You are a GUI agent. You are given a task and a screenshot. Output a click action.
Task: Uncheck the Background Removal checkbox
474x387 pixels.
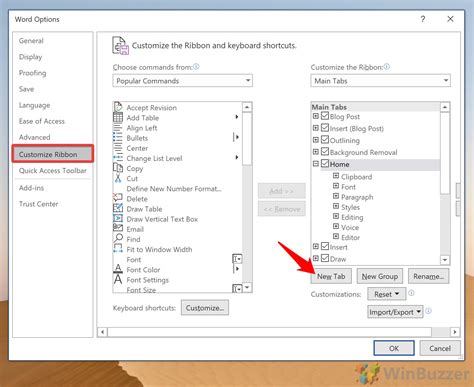(x=325, y=151)
